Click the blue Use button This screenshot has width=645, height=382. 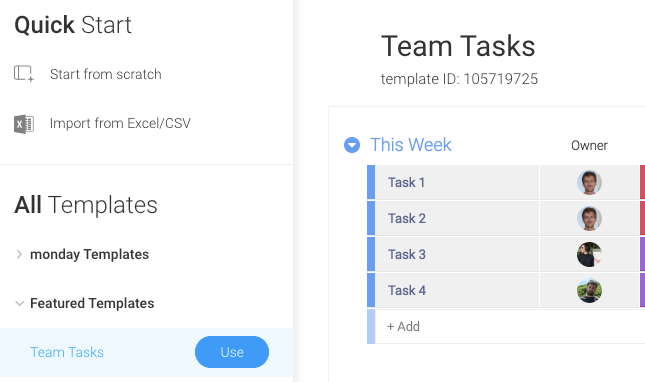pos(232,352)
